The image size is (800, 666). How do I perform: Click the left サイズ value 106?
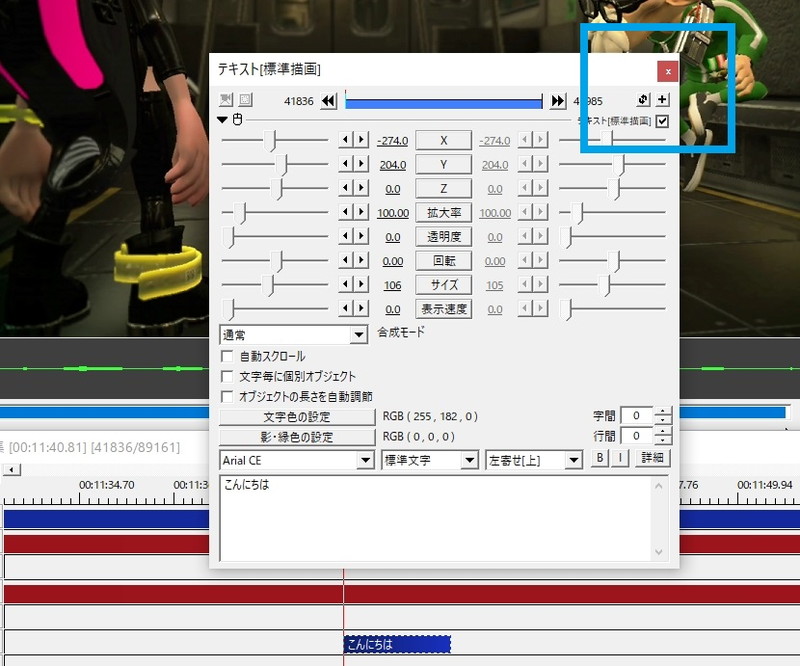coord(392,285)
